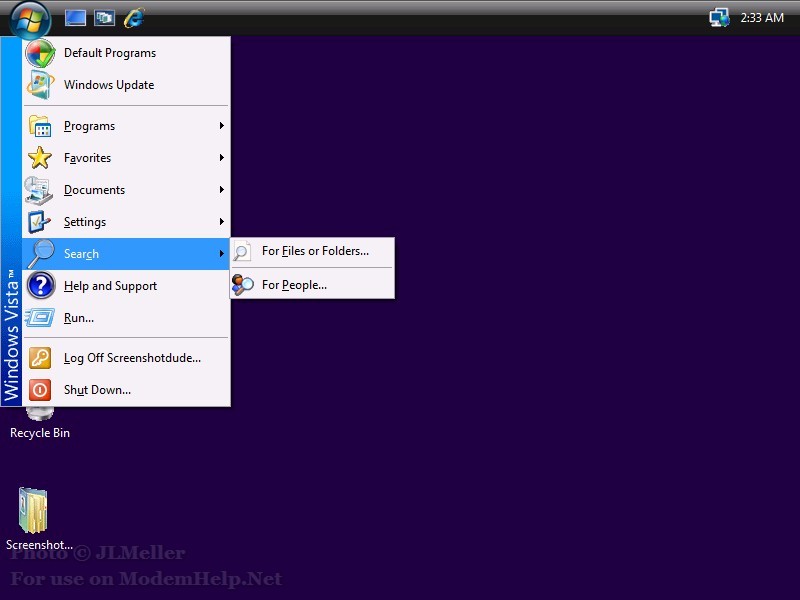Select For Files or Folders...

point(312,251)
